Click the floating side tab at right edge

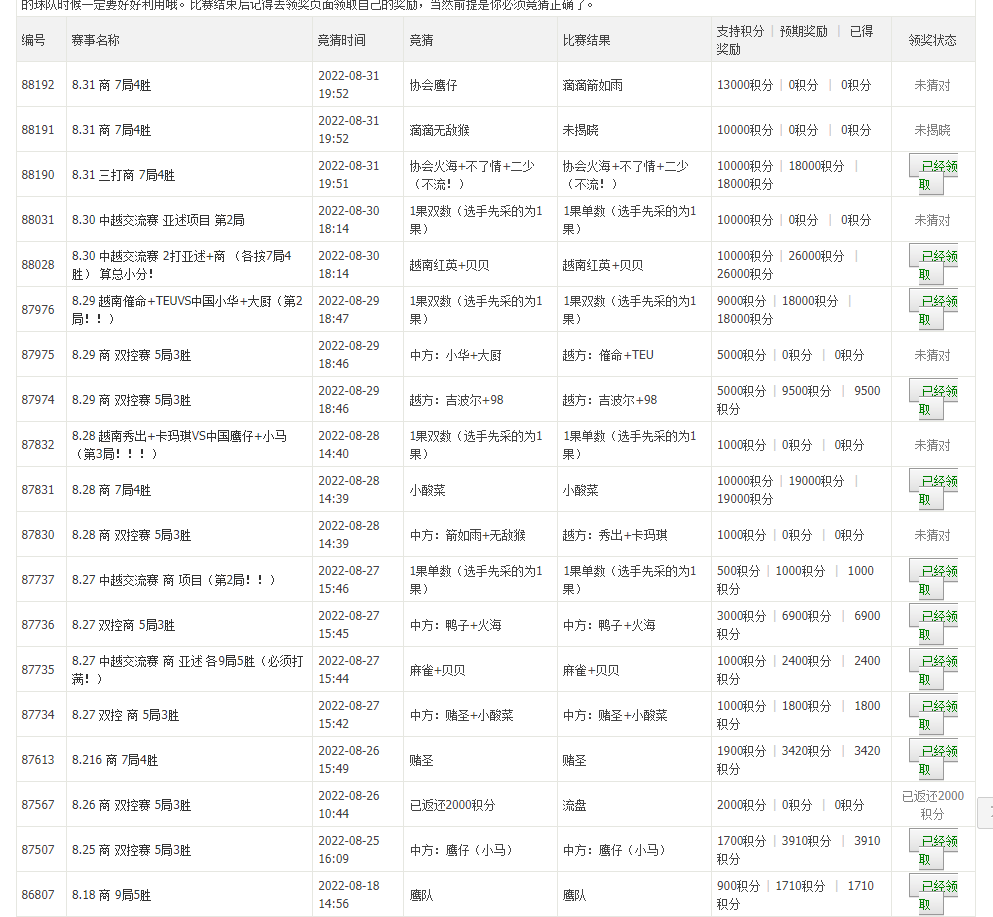(985, 812)
